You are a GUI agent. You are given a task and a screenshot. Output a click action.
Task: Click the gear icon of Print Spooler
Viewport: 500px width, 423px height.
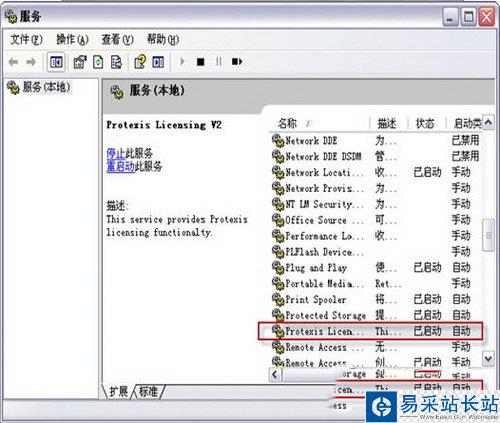point(278,299)
